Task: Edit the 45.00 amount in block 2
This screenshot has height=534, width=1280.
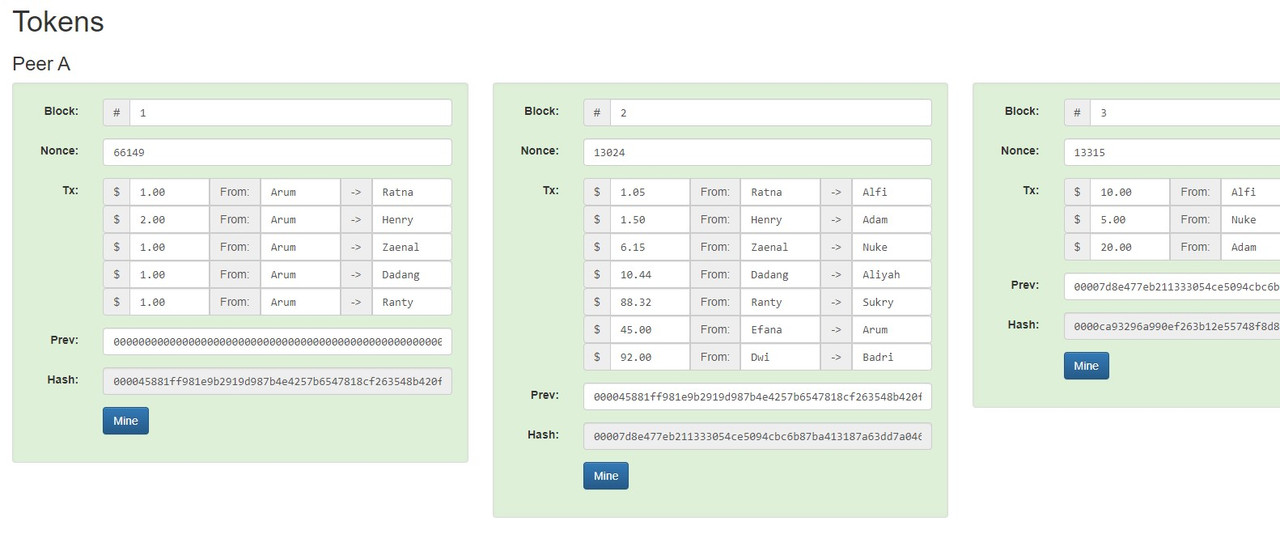Action: (650, 329)
